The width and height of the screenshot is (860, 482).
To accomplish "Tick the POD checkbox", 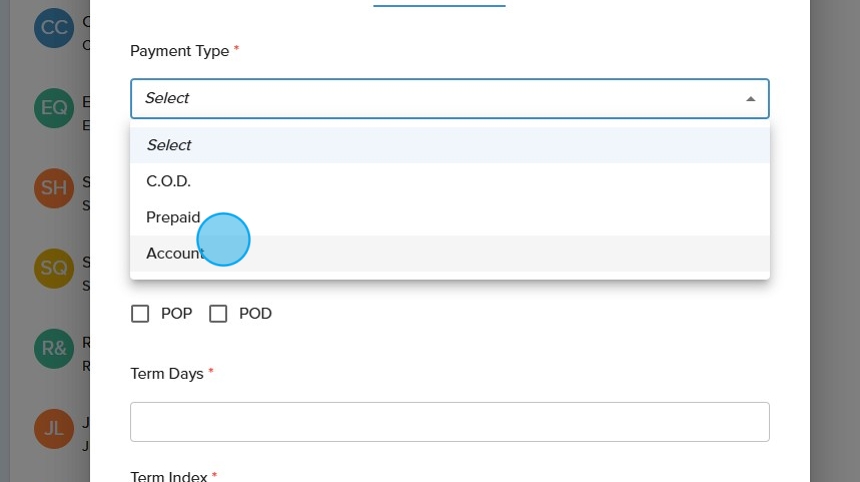I will pyautogui.click(x=218, y=314).
